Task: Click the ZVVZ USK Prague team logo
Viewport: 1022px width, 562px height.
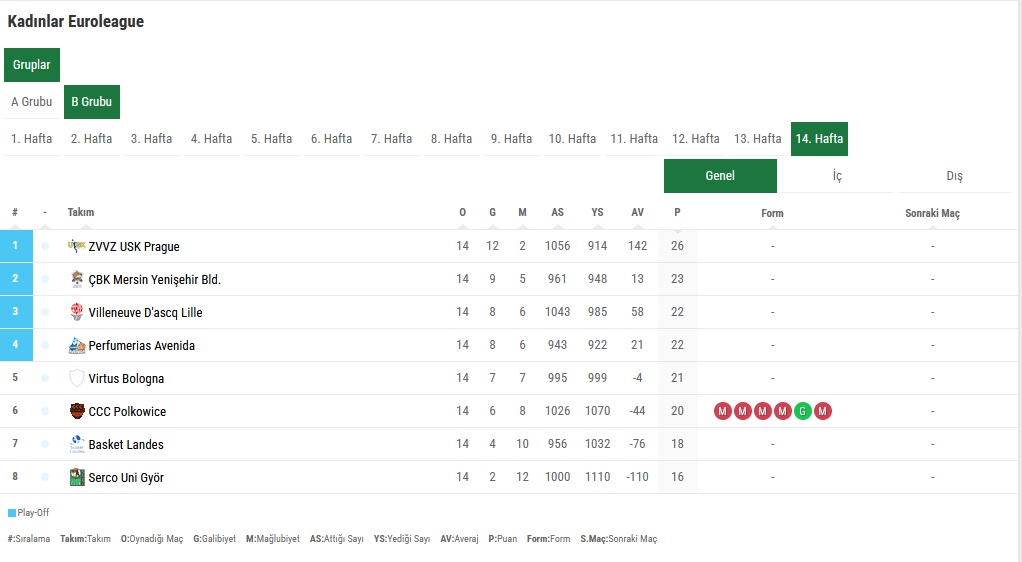Action: [76, 246]
